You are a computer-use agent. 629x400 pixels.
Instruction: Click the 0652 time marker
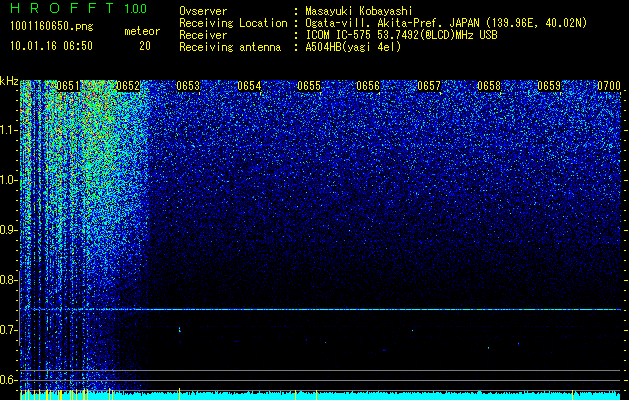(x=128, y=86)
